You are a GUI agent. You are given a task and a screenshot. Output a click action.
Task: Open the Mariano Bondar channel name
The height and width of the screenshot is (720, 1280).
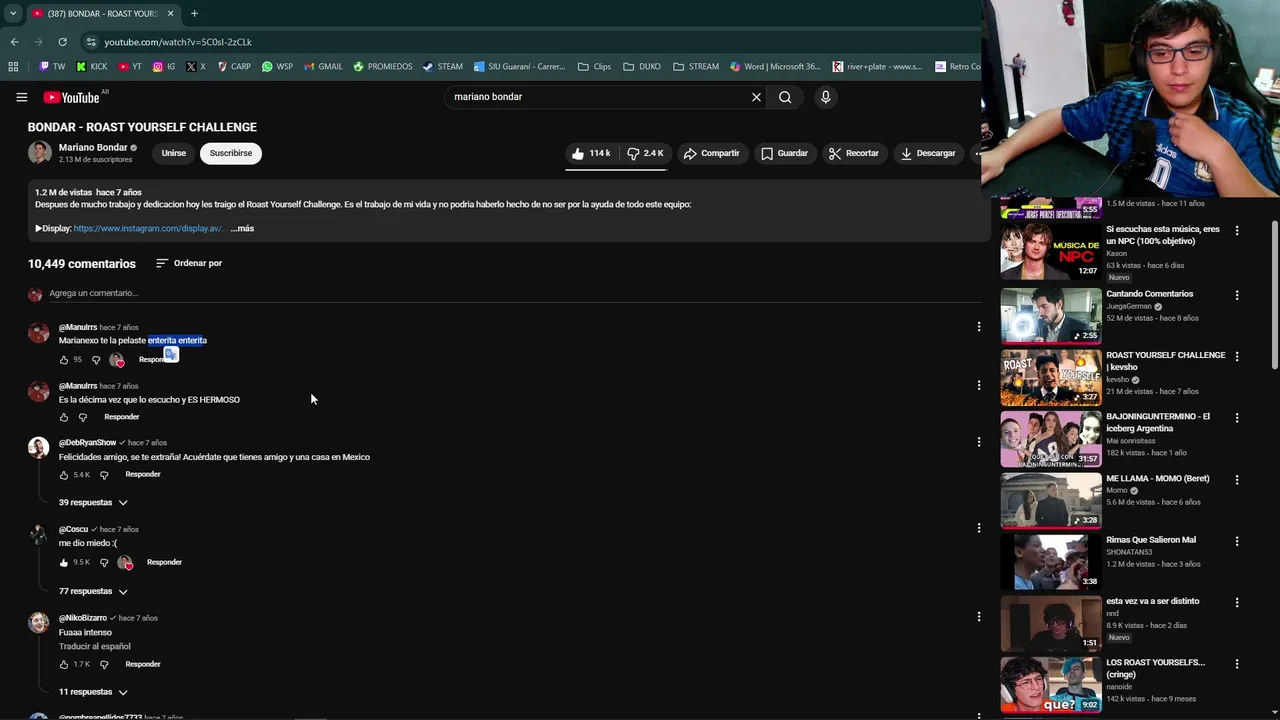pos(93,147)
